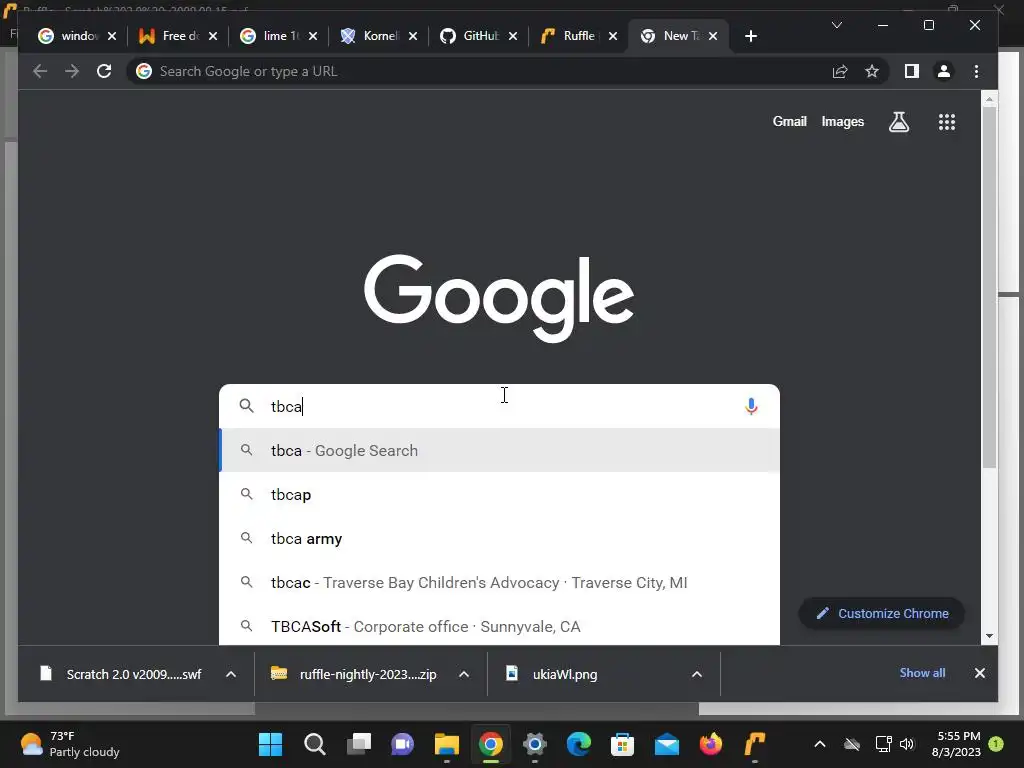1024x768 pixels.
Task: Open the Gmail link
Action: pos(790,121)
